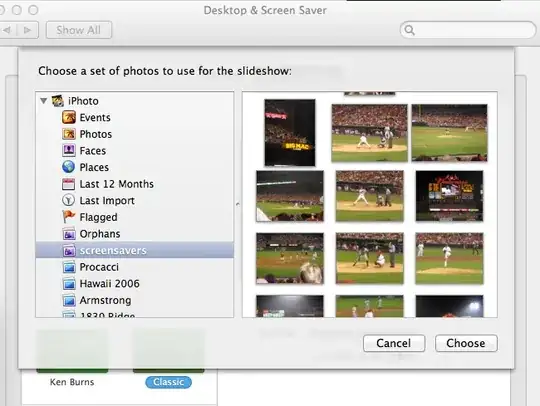Click the screensavers album icon
540x406 pixels.
tap(69, 250)
